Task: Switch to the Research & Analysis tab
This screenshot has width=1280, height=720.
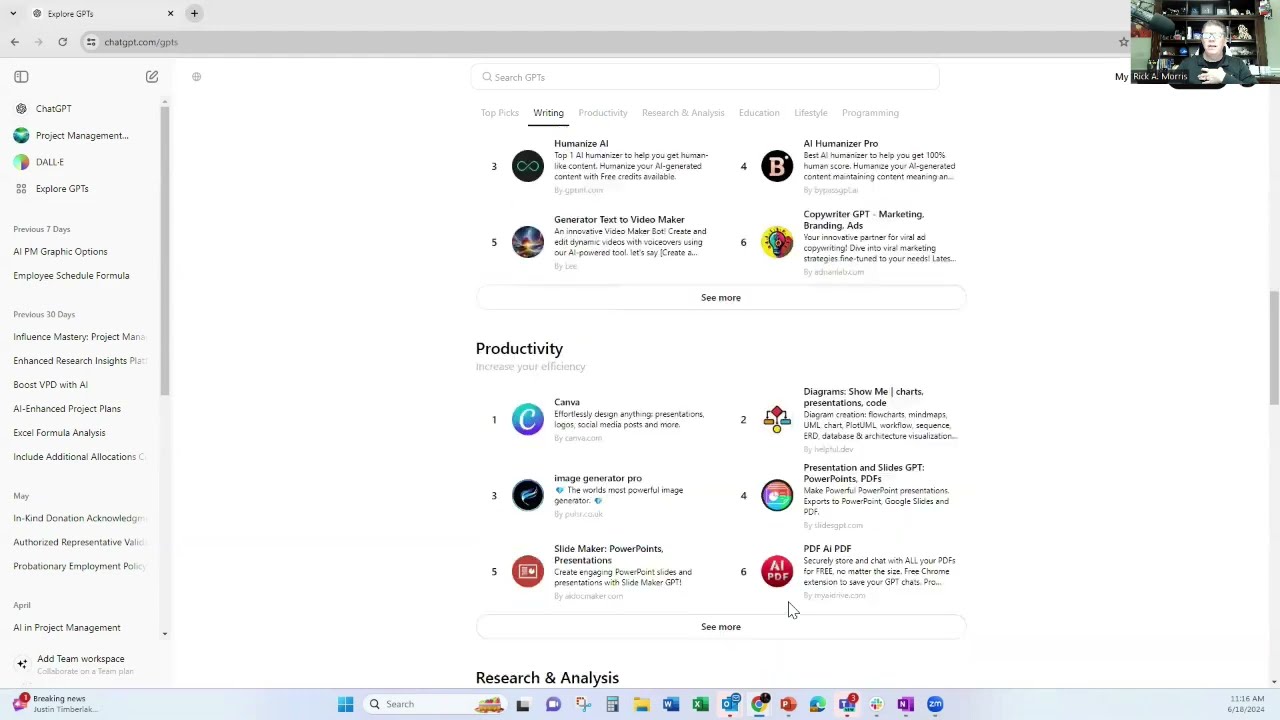Action: pos(683,113)
